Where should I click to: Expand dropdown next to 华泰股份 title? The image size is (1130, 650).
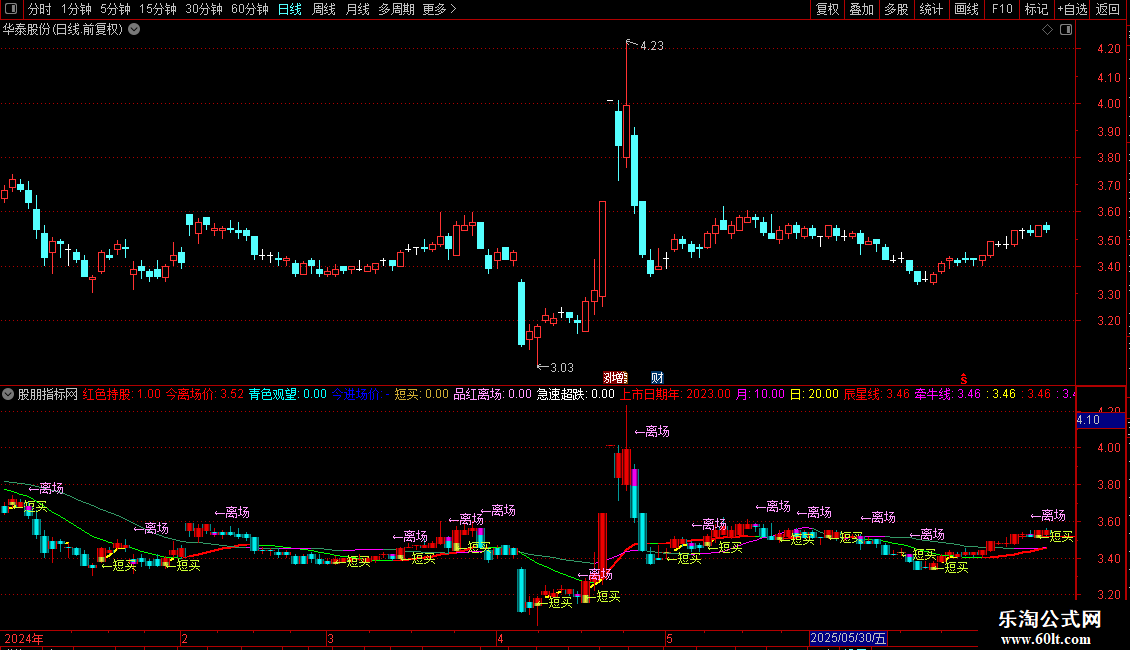[134, 30]
